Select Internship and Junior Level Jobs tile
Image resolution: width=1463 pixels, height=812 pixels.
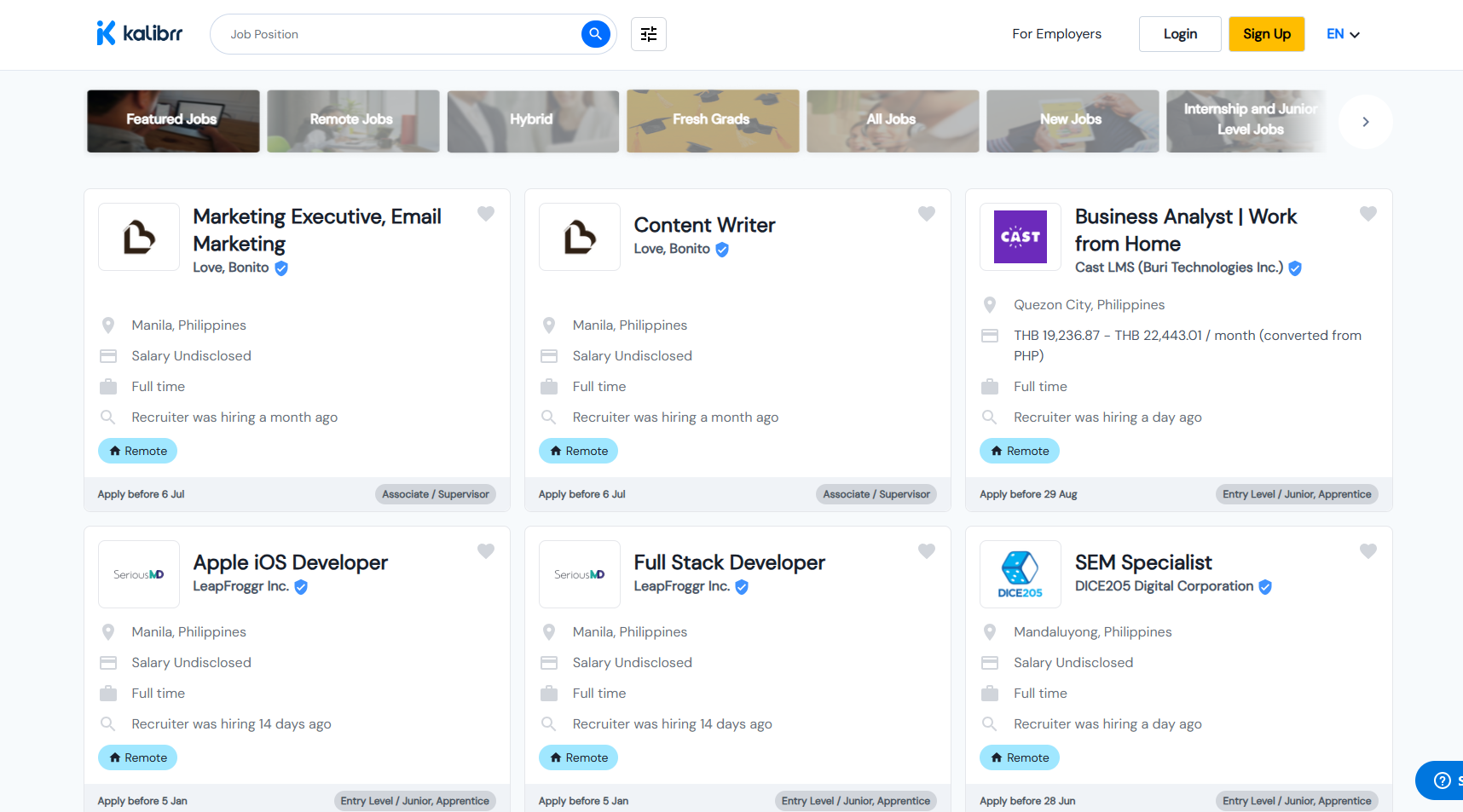[x=1246, y=121]
